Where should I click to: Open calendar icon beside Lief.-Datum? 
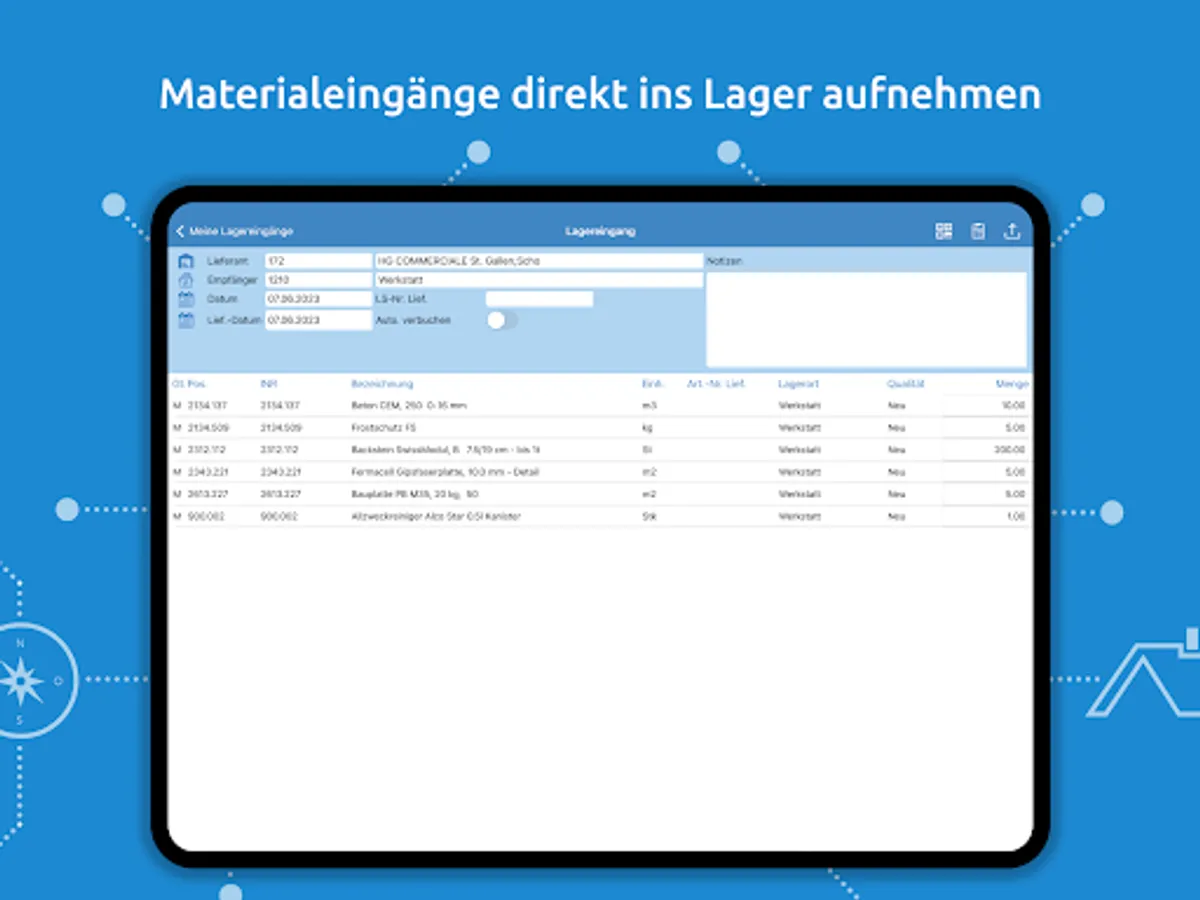(x=185, y=320)
